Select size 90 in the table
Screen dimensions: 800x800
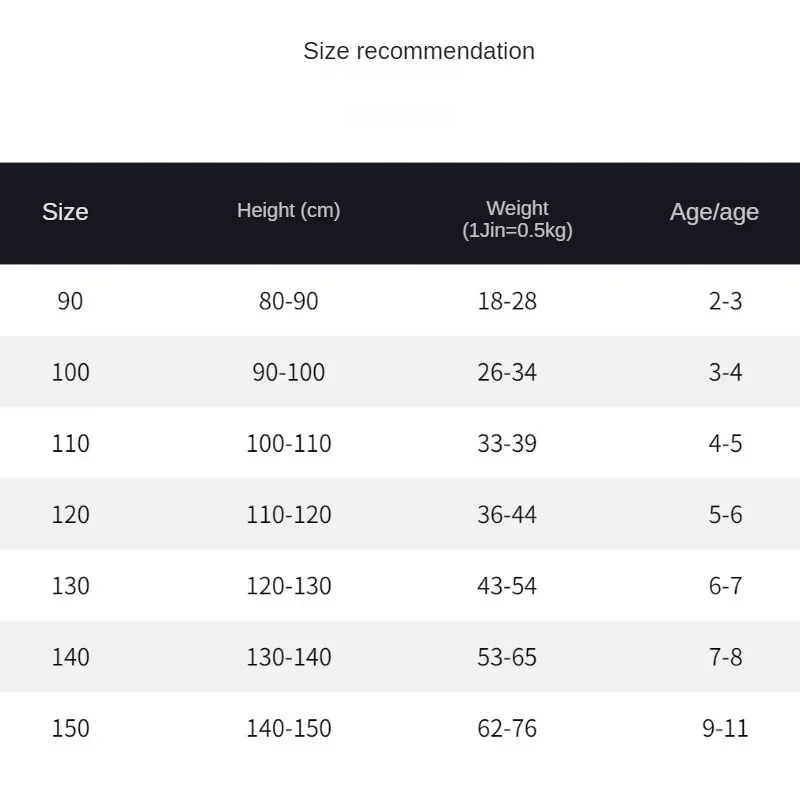coord(70,301)
